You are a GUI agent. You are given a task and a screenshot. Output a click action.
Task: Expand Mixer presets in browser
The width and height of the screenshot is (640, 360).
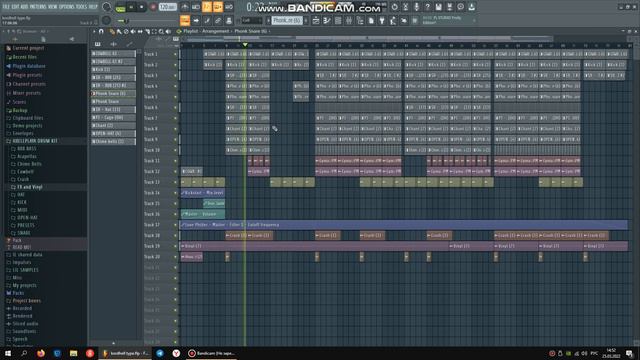pos(27,93)
